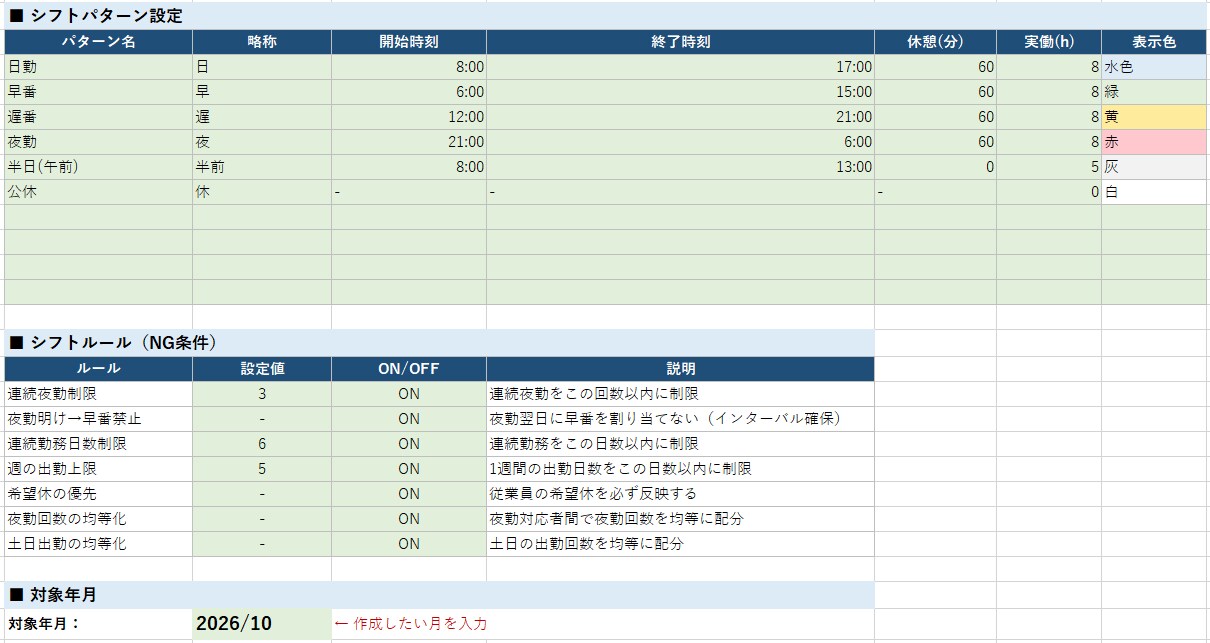1210x643 pixels.
Task: Toggle ON/OFF cell for 週の出勤上限
Action: point(409,469)
